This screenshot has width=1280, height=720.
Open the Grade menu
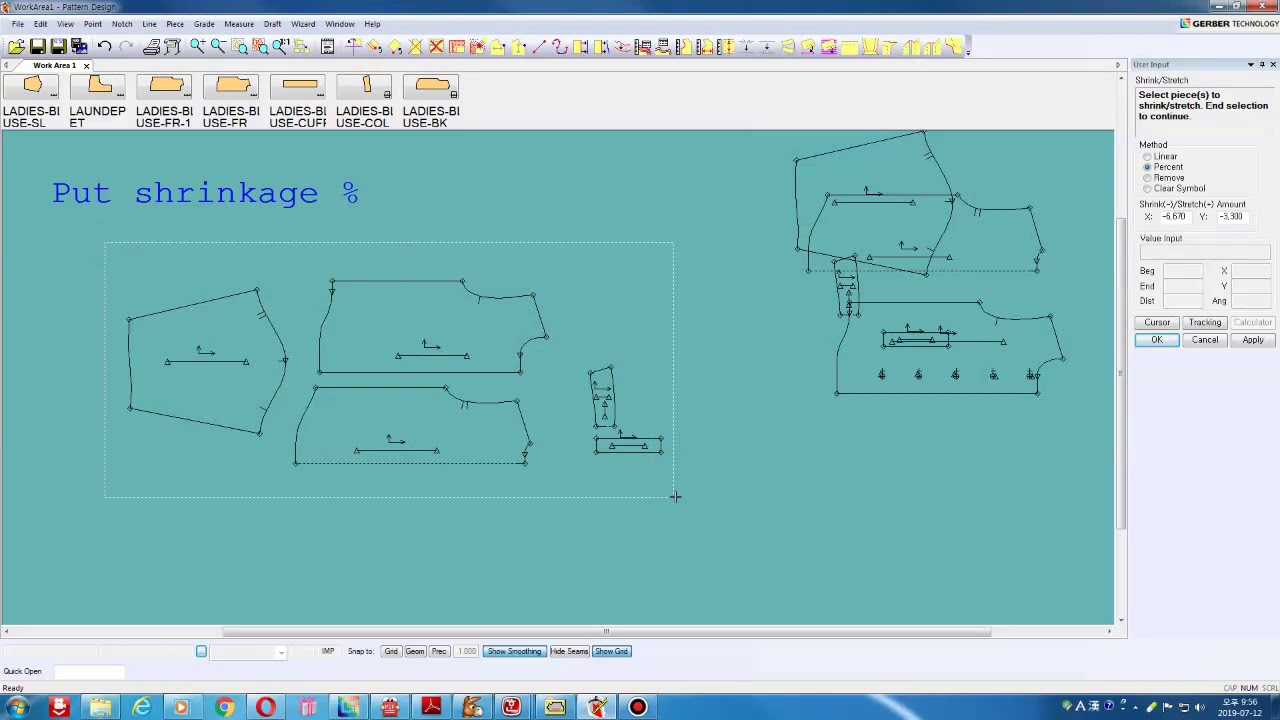point(204,24)
